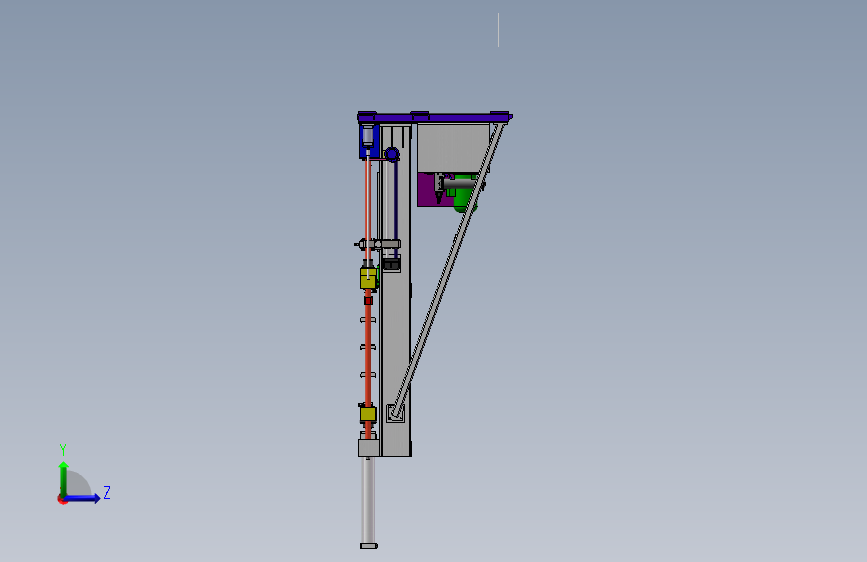
Task: Select the purple top mounting plate of the model
Action: 435,117
